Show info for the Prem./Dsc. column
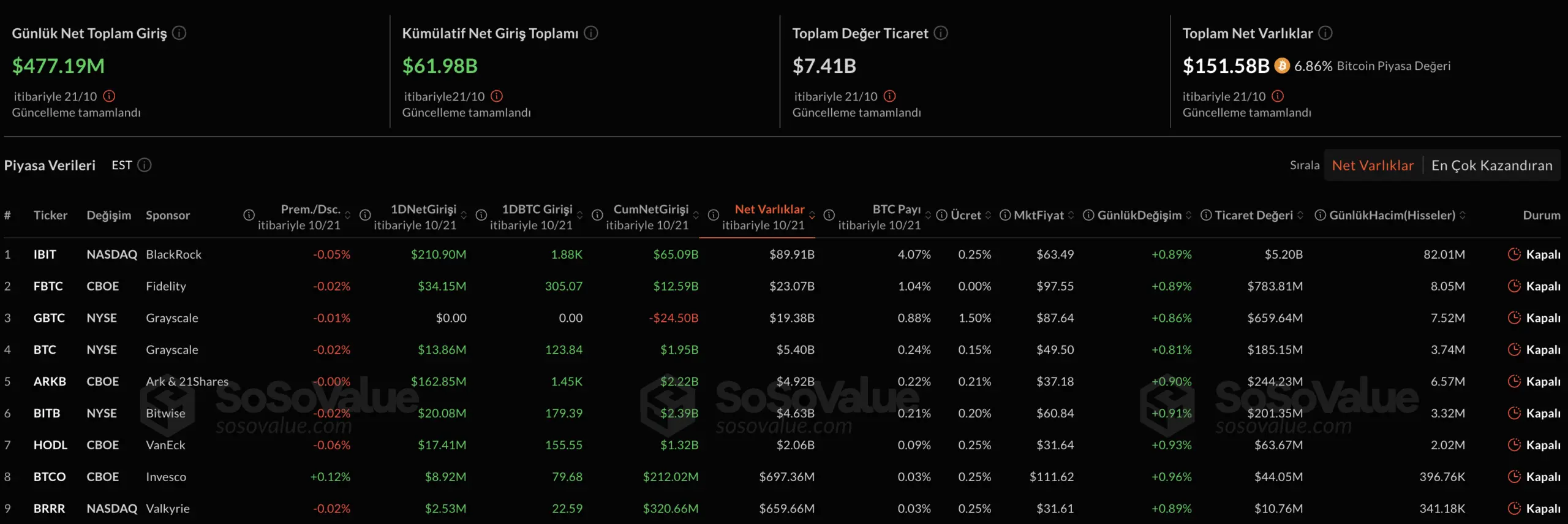 pyautogui.click(x=249, y=215)
